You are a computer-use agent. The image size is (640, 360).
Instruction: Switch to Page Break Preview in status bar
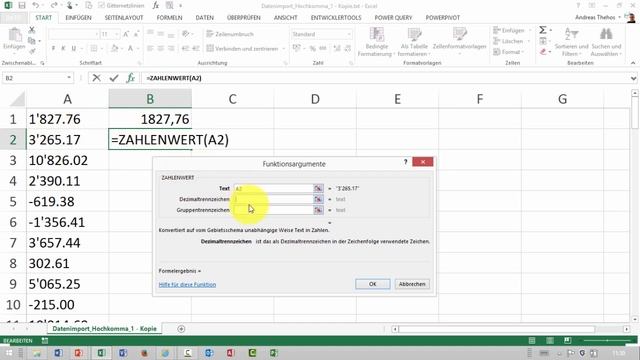[x=567, y=340]
